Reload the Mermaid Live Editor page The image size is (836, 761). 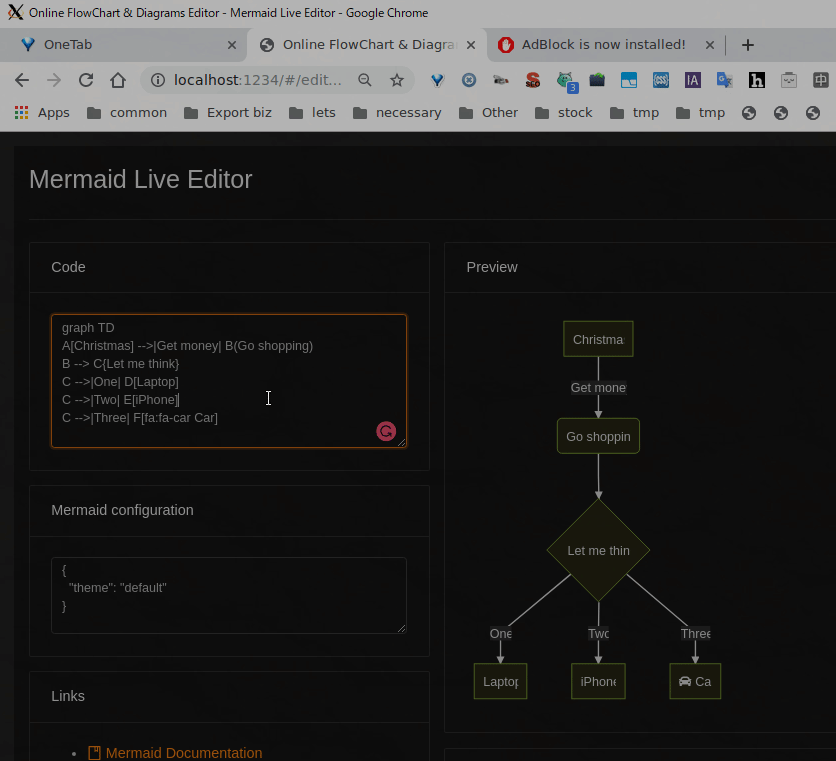pyautogui.click(x=86, y=80)
